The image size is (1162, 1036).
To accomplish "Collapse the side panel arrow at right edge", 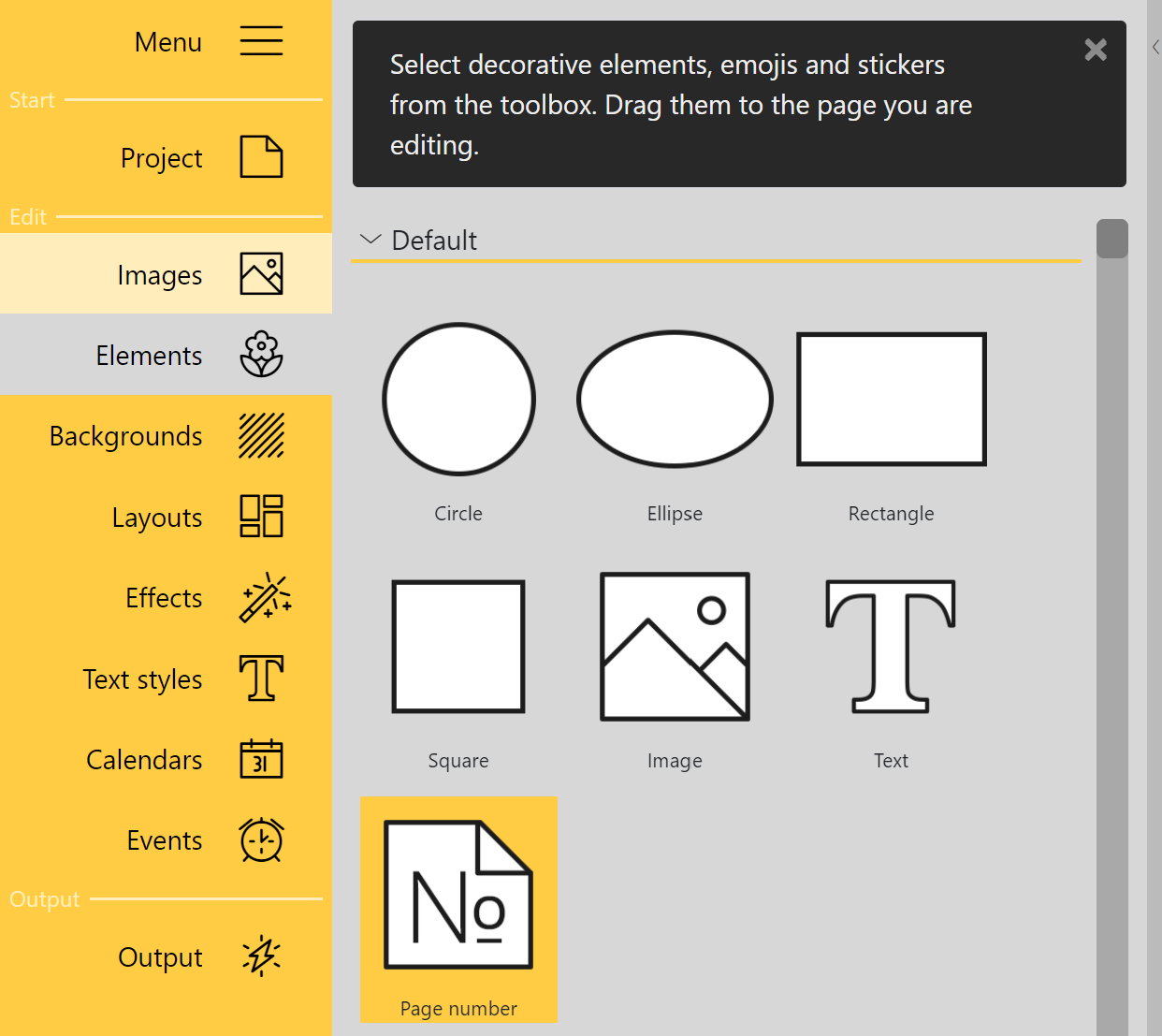I will coord(1155,47).
